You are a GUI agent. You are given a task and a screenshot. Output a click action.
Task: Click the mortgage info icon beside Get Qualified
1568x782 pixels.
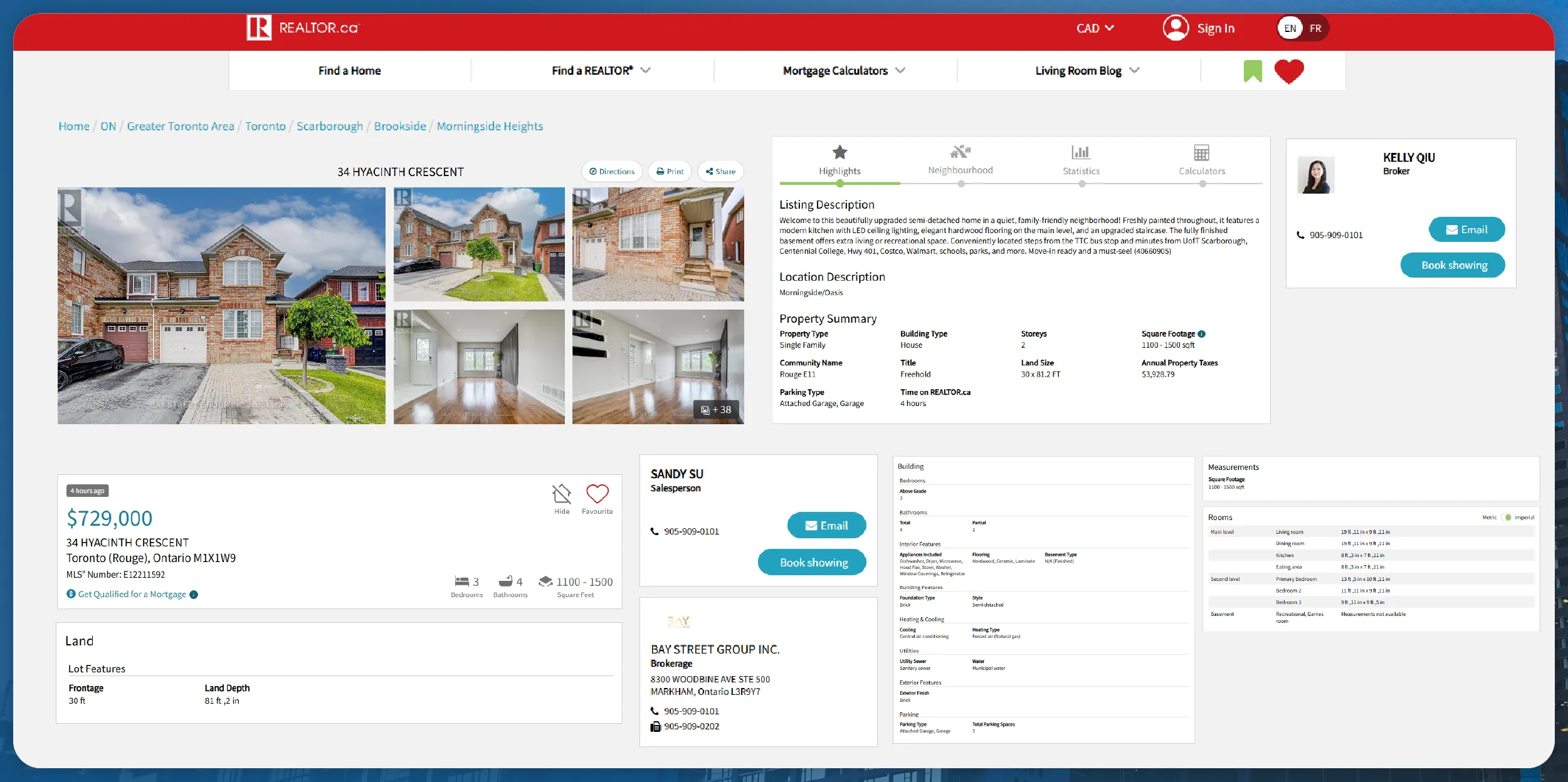tap(194, 595)
